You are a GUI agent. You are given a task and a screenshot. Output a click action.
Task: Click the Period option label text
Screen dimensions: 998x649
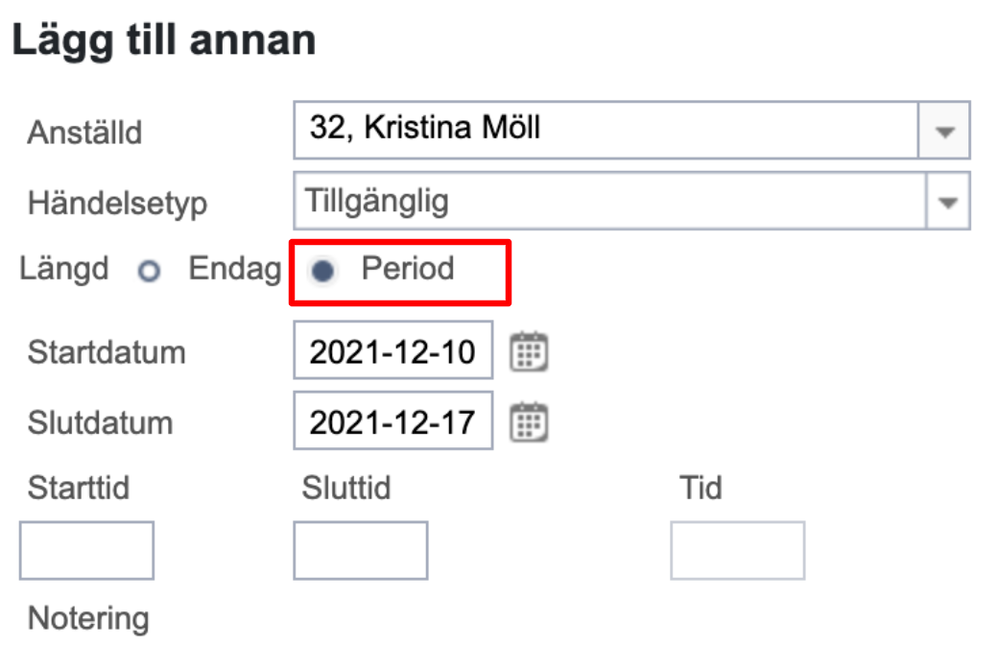pos(408,268)
